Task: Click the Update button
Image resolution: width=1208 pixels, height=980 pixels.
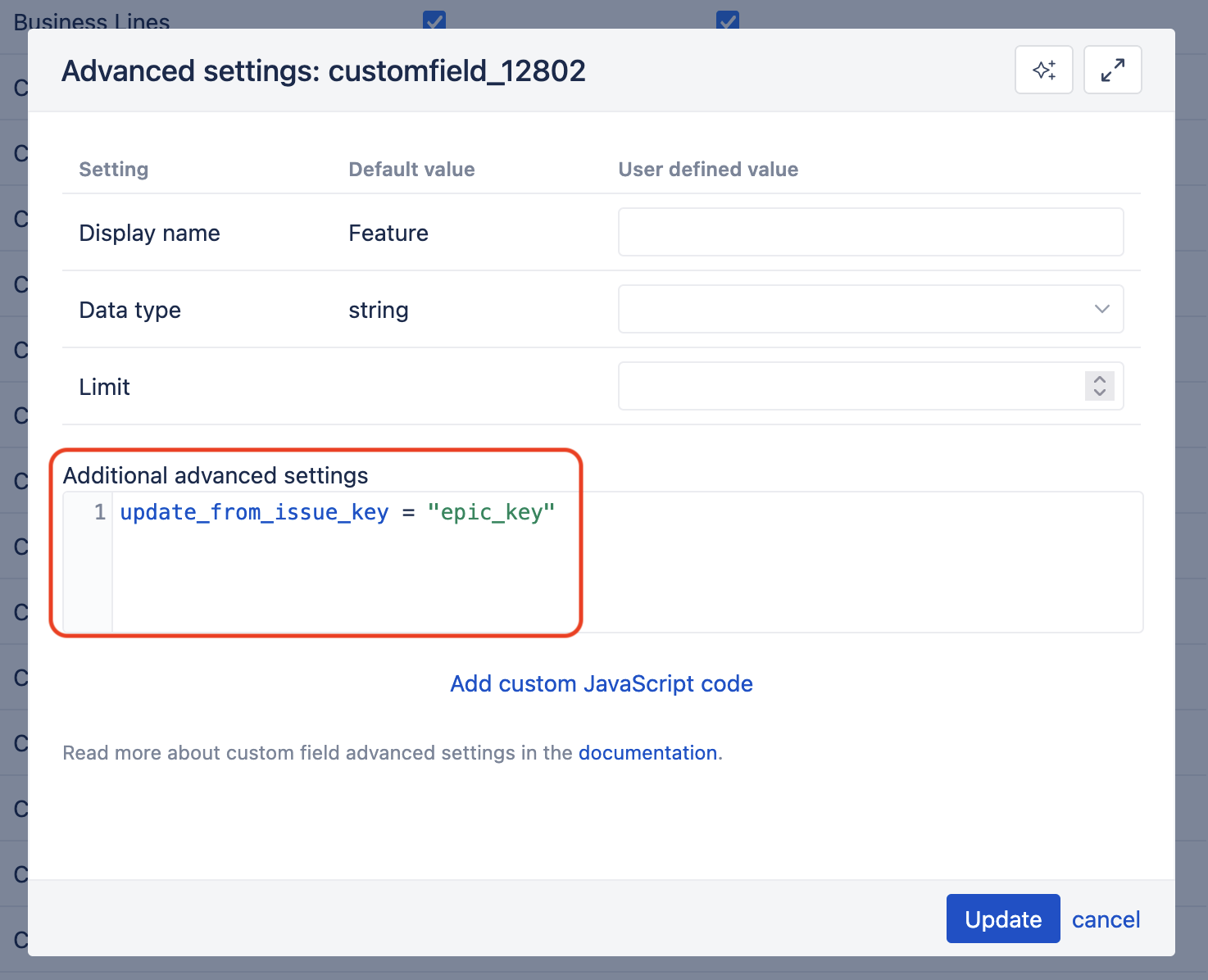Action: [1003, 919]
